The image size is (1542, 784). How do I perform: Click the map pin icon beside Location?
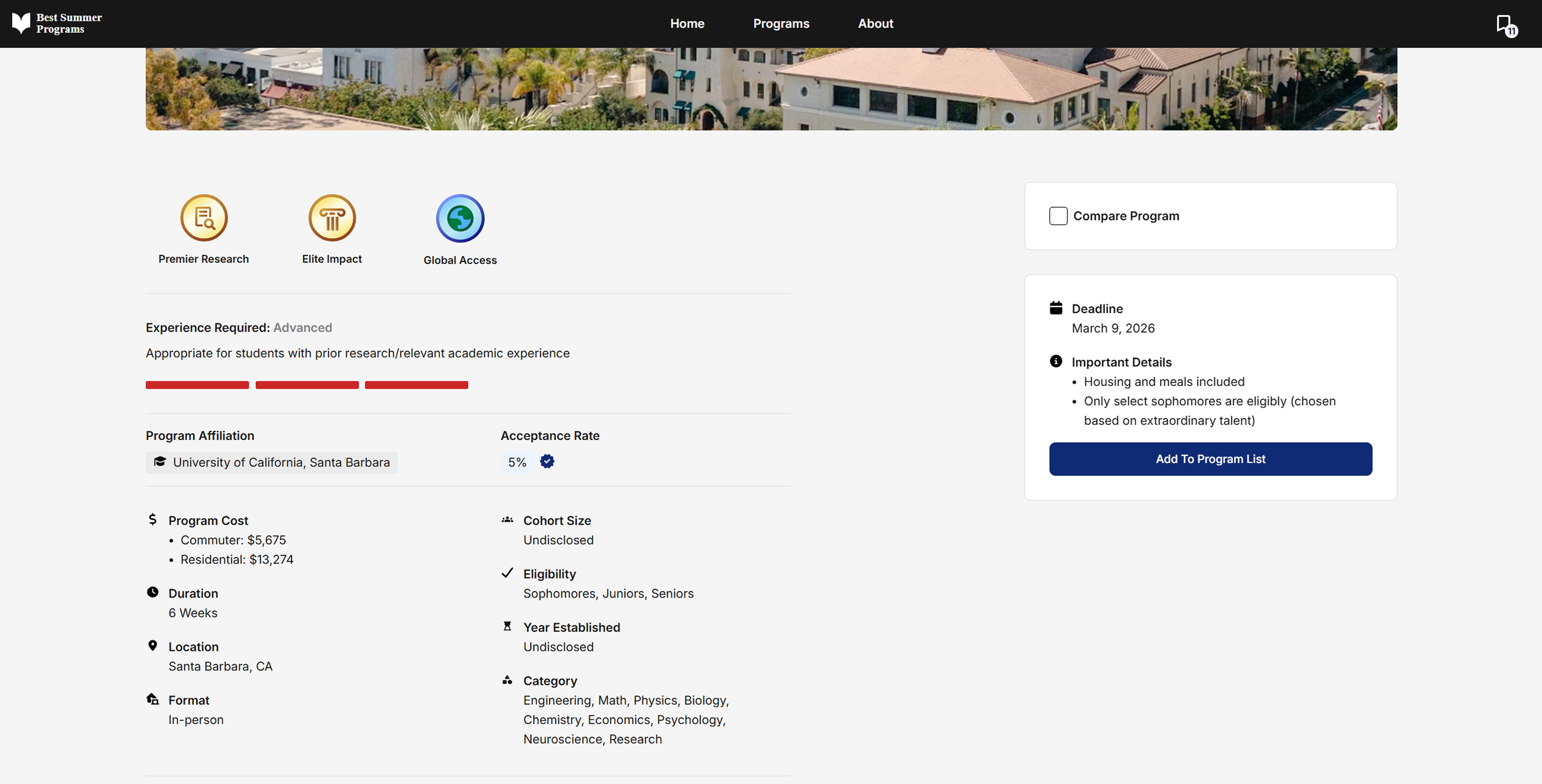click(x=153, y=646)
